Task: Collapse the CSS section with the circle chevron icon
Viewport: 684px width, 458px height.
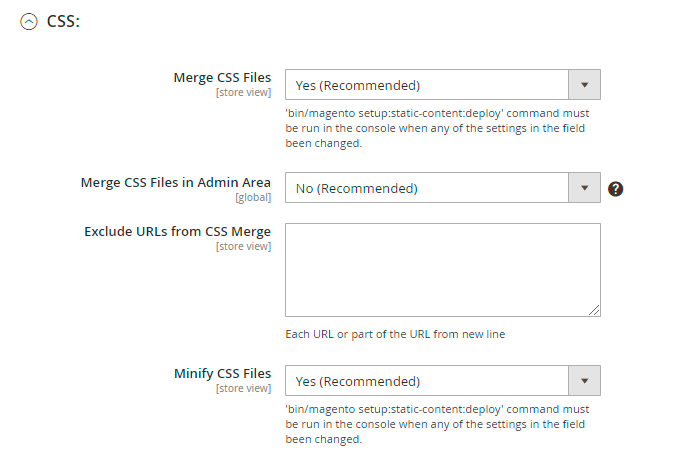Action: (x=29, y=21)
